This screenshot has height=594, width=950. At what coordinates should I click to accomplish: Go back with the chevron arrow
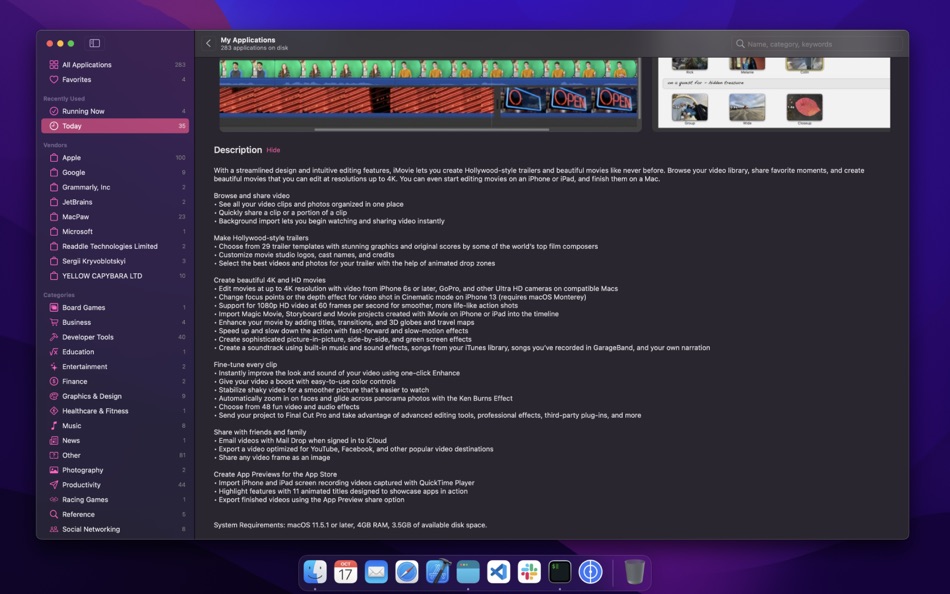[208, 43]
